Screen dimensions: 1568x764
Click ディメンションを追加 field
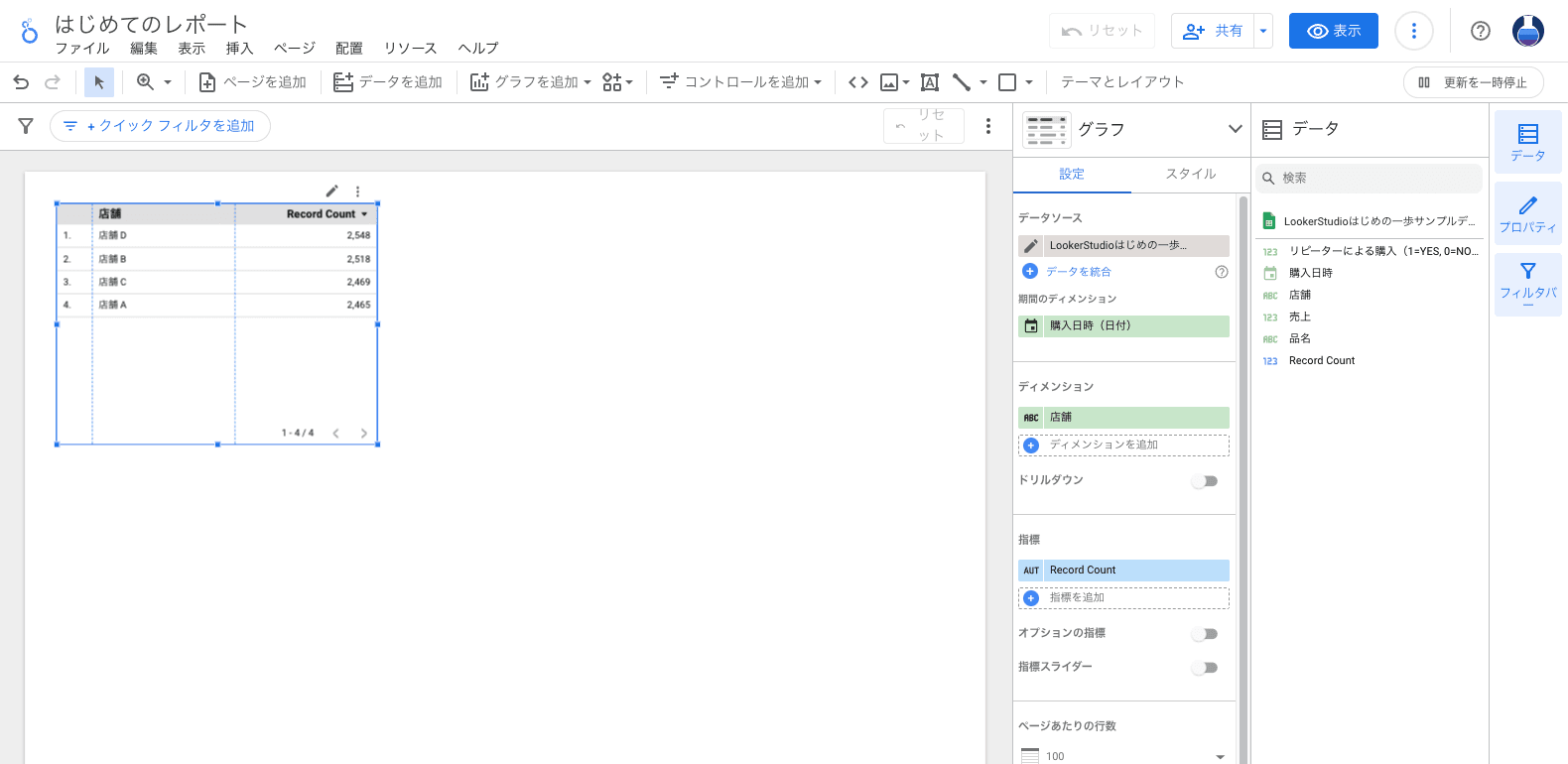(1123, 446)
